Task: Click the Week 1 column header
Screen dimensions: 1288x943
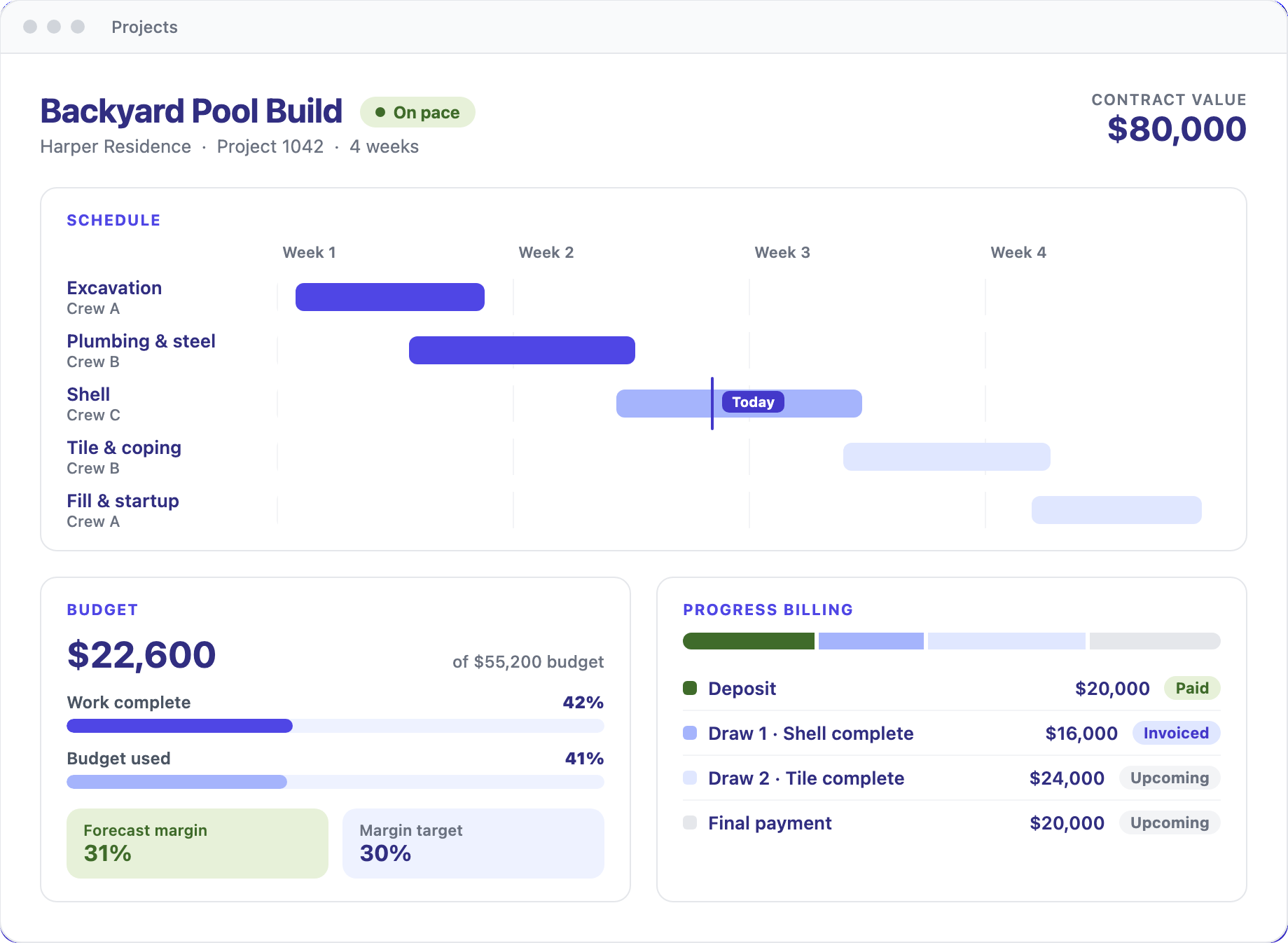Action: [x=309, y=252]
